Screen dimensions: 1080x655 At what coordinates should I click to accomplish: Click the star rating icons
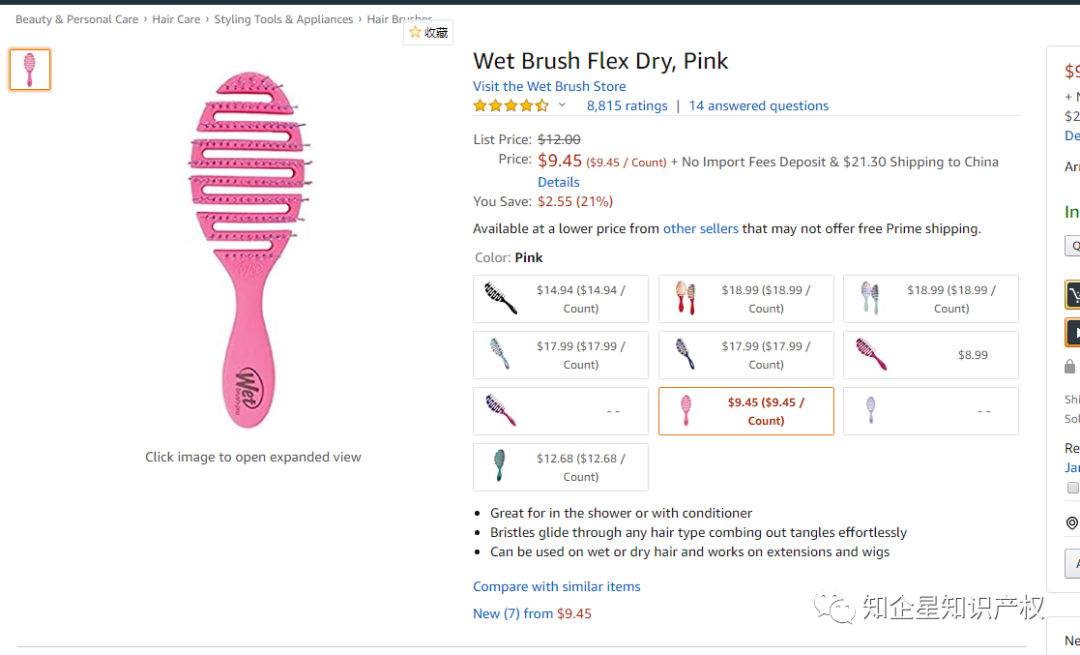510,105
